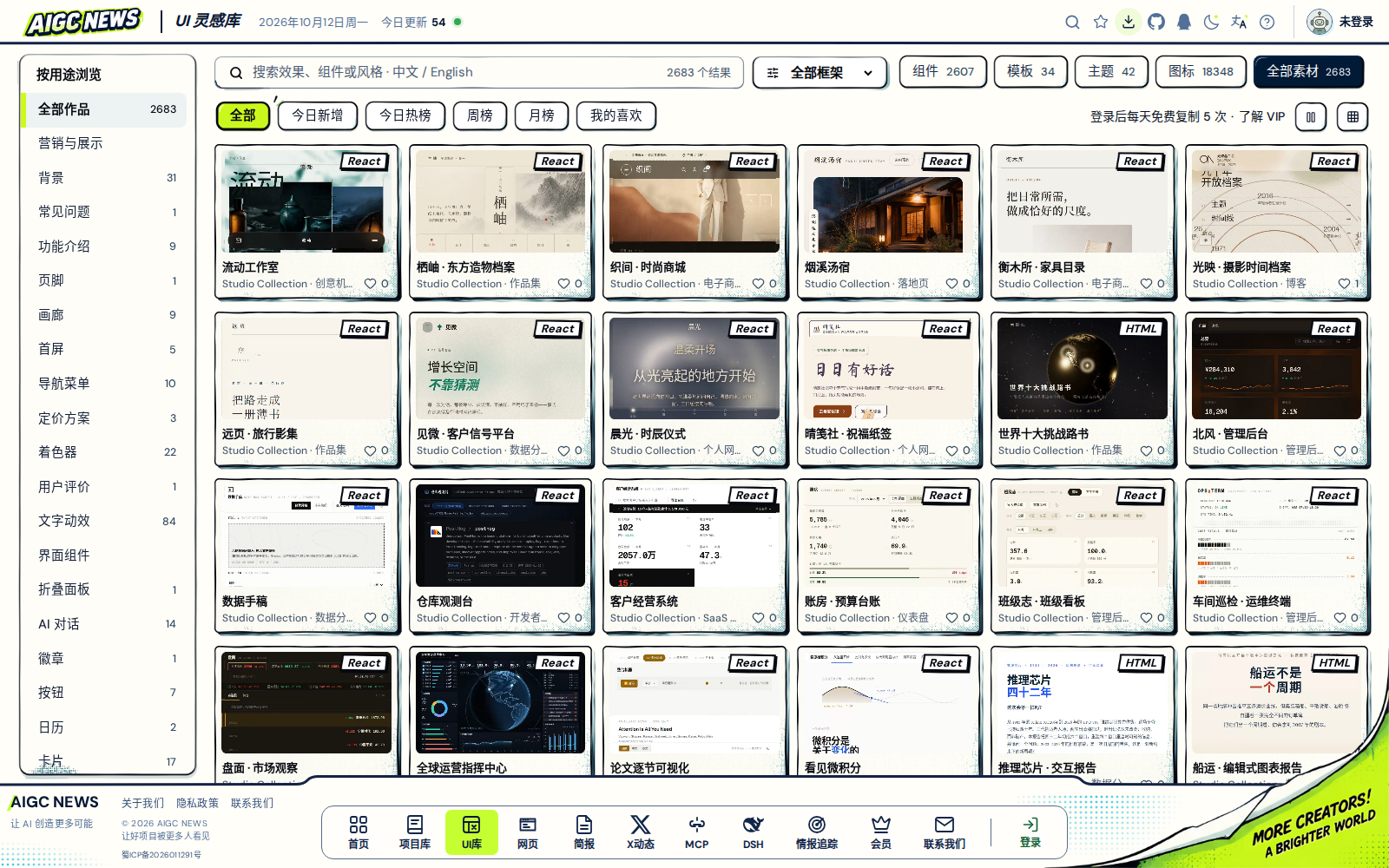Viewport: 1389px width, 868px height.
Task: Click the 模板 34 category button
Action: coord(1030,71)
